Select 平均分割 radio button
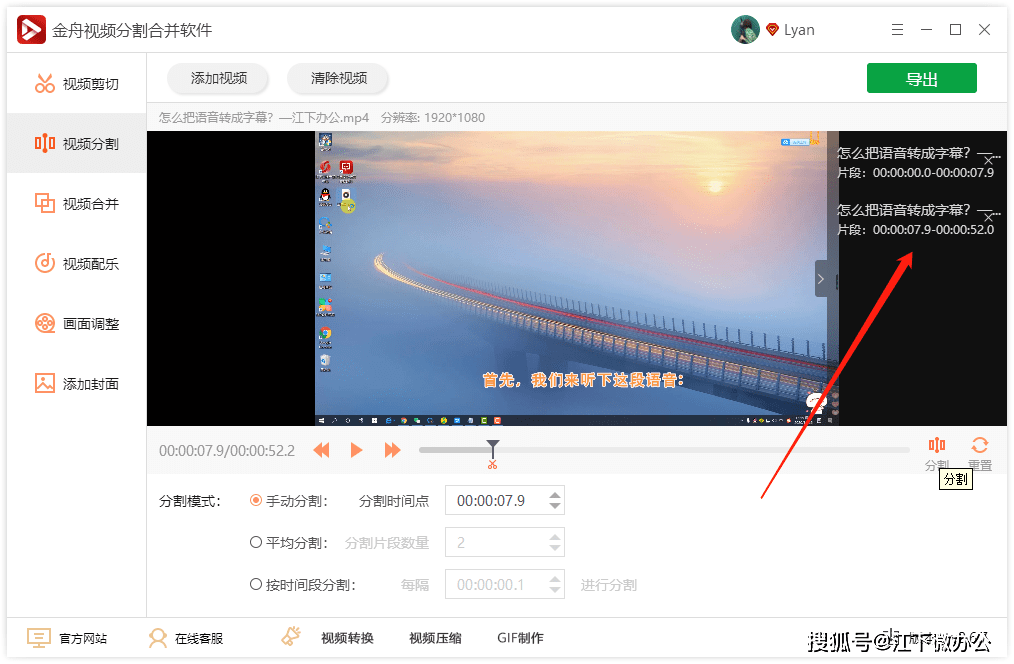Image resolution: width=1014 pixels, height=664 pixels. point(256,542)
